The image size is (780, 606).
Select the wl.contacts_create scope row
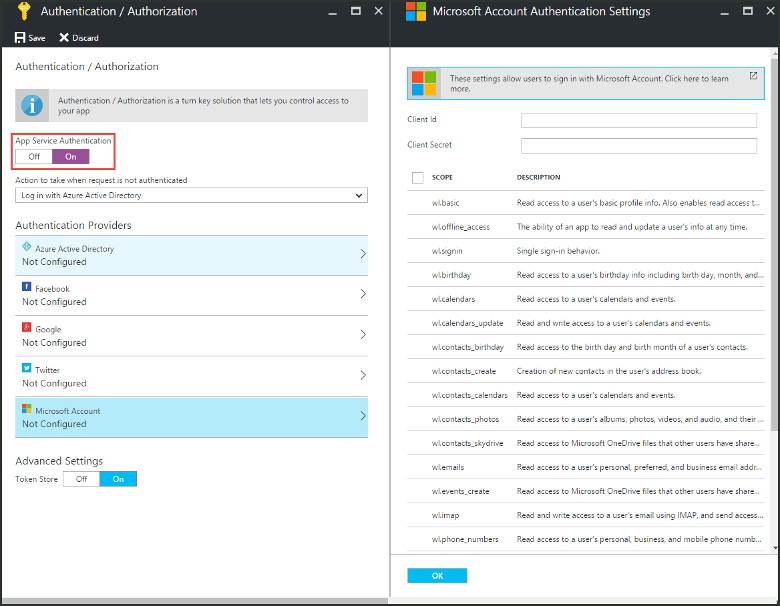585,371
